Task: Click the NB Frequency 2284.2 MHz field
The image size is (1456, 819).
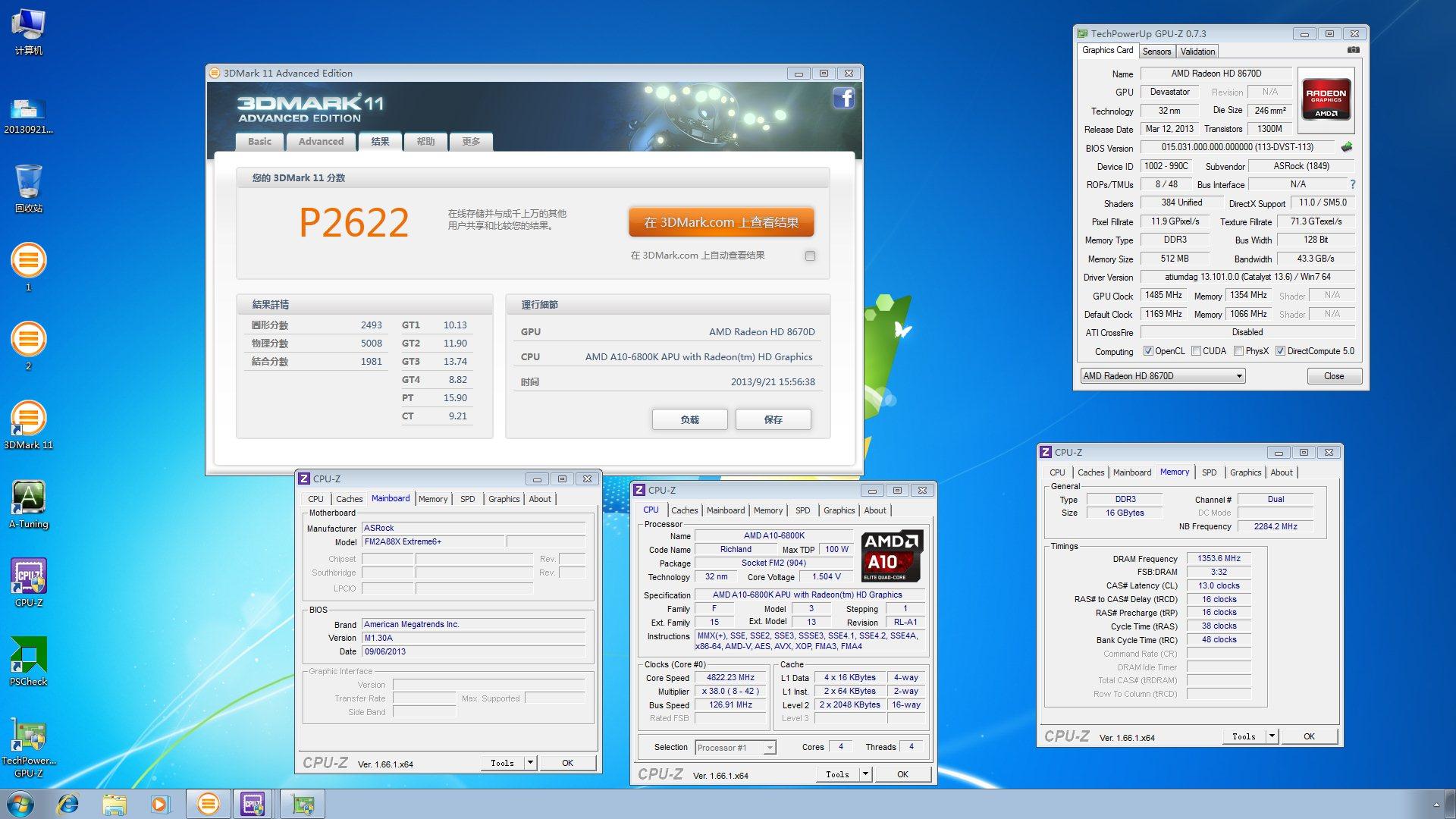Action: [x=1276, y=526]
